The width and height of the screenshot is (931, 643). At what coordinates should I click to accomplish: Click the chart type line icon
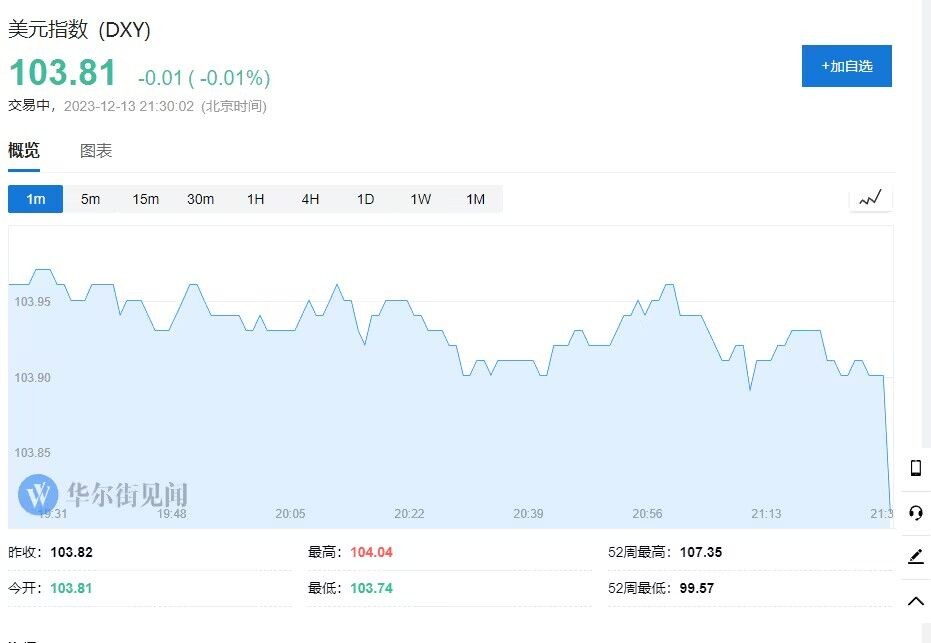point(870,198)
